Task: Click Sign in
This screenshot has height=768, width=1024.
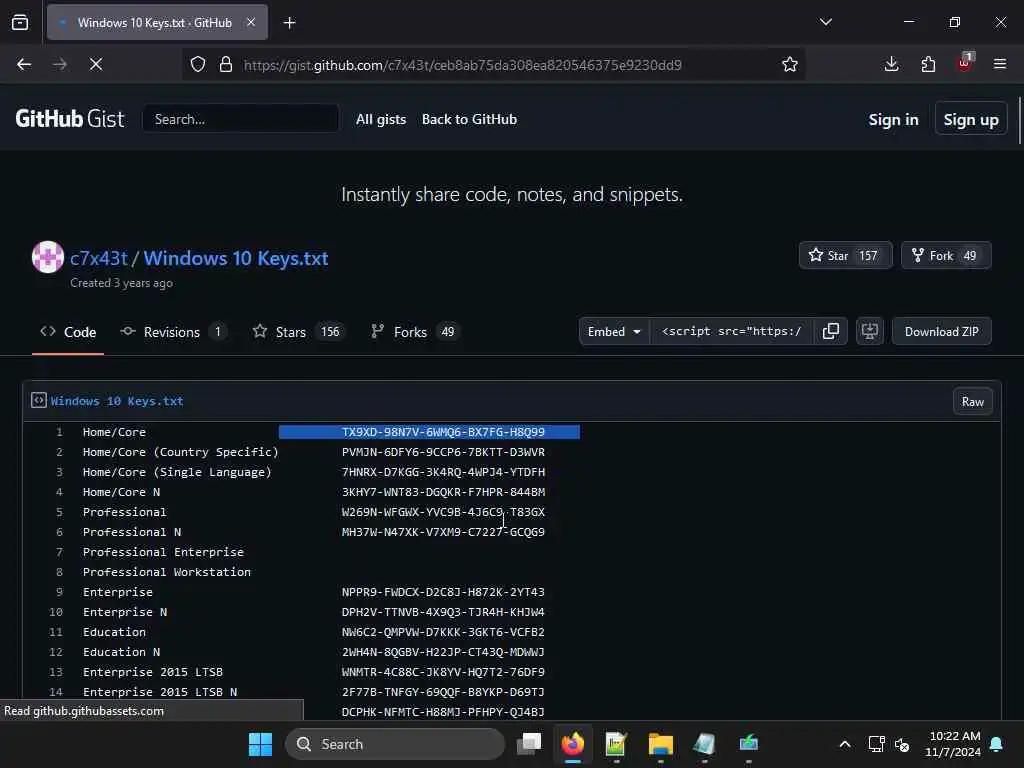Action: [x=893, y=120]
